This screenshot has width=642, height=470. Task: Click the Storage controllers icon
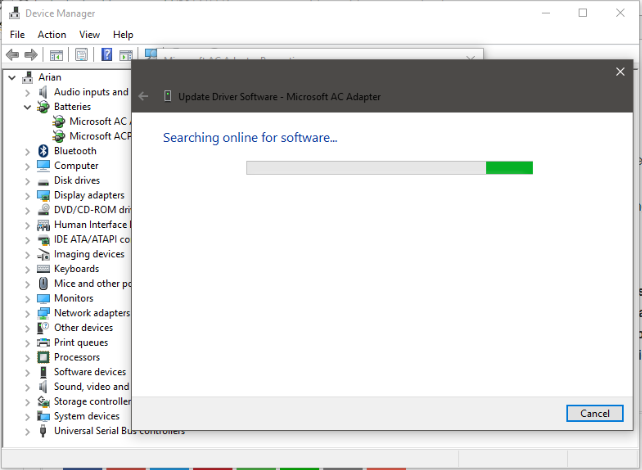(43, 402)
